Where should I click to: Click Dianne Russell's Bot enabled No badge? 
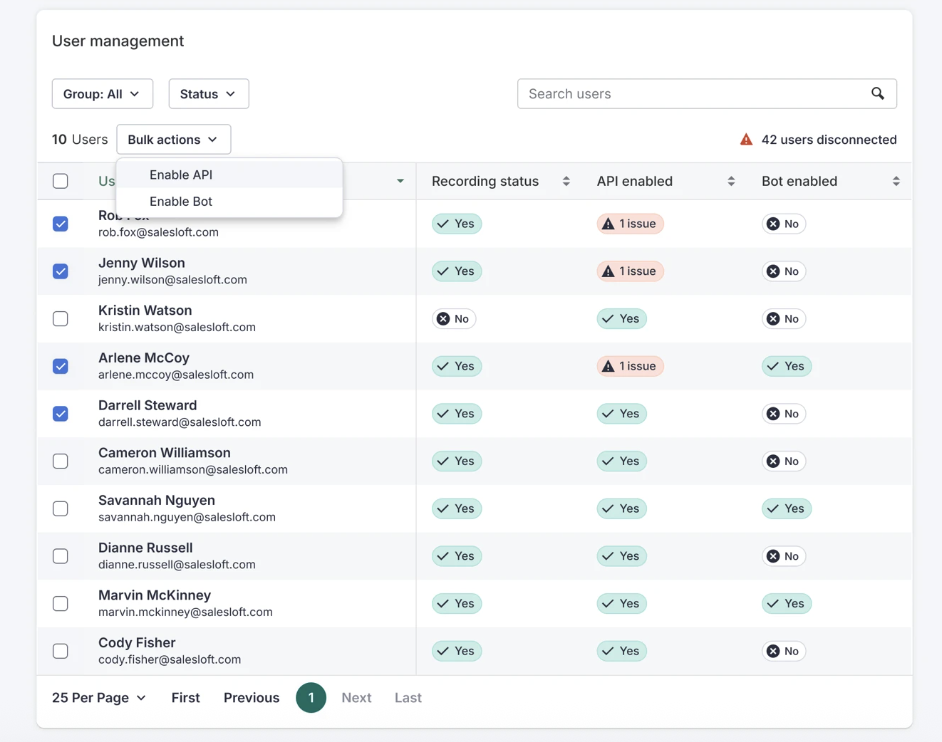click(x=783, y=556)
